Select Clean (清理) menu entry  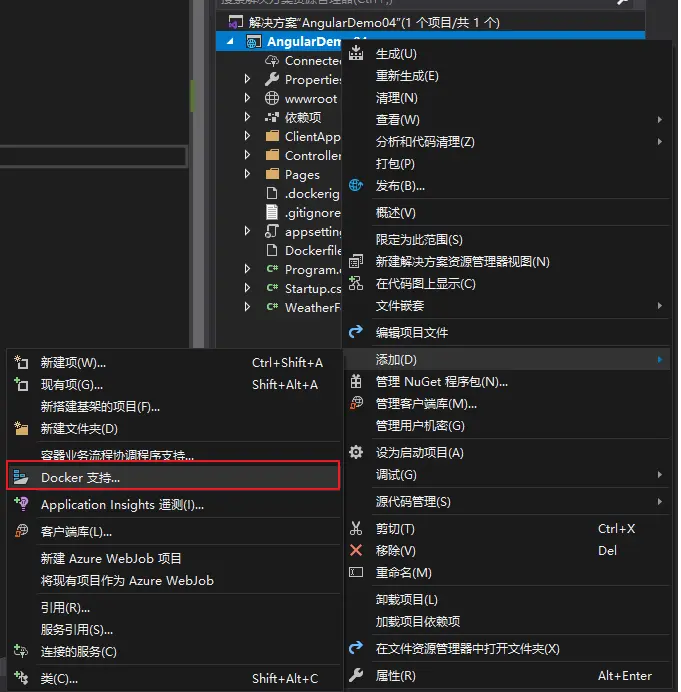click(x=507, y=98)
